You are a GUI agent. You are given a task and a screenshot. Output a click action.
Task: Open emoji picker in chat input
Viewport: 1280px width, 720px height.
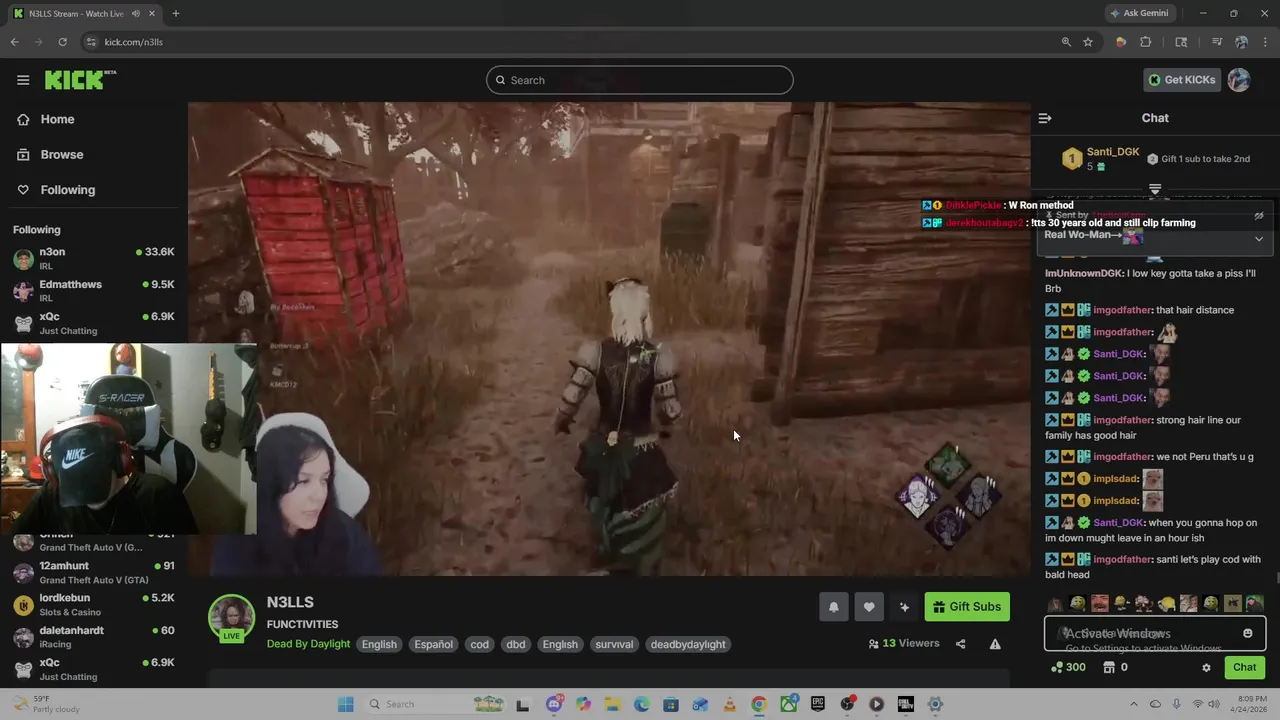pyautogui.click(x=1247, y=633)
